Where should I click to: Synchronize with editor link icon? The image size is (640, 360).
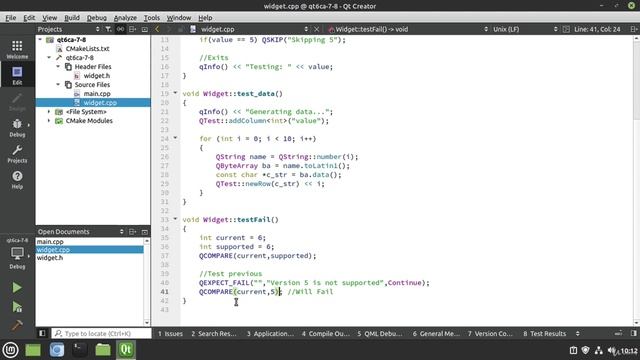click(x=120, y=29)
